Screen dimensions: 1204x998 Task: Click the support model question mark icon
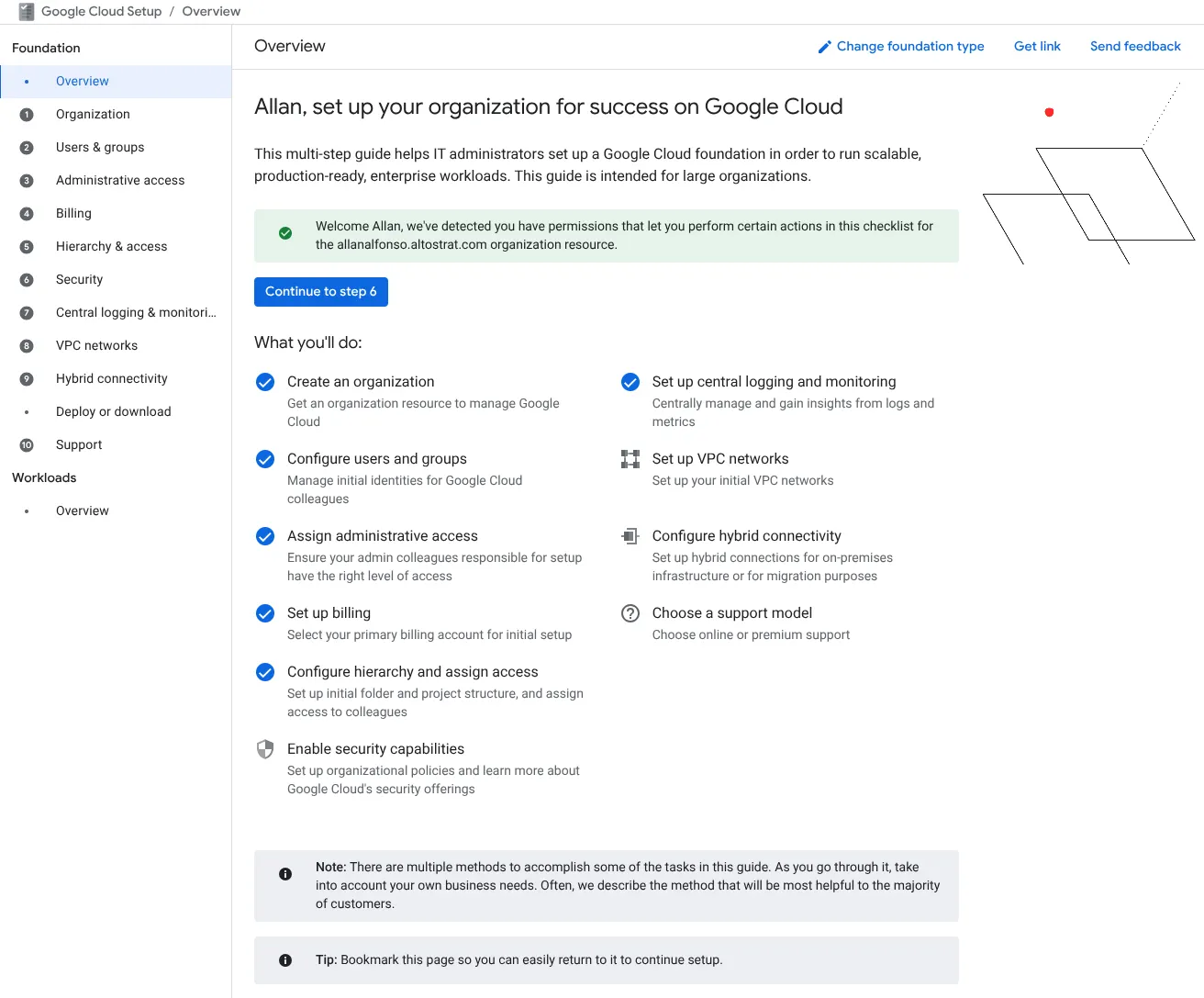click(x=630, y=613)
